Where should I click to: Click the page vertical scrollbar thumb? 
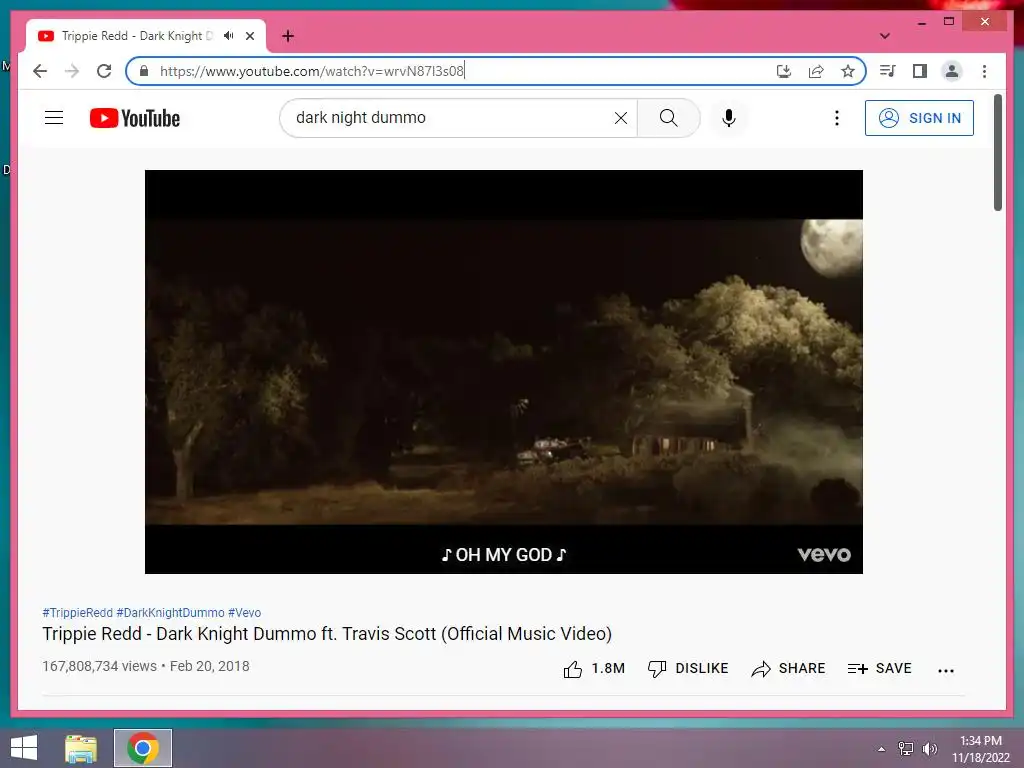(x=997, y=152)
